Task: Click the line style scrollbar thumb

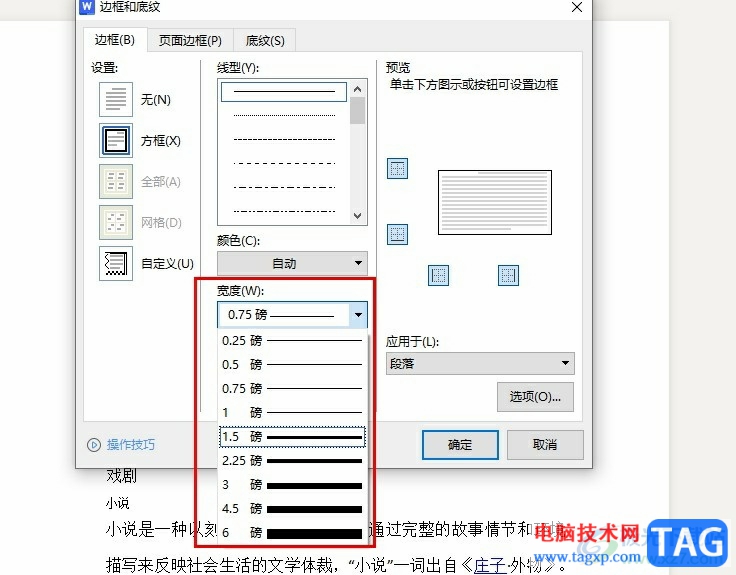Action: tap(358, 111)
